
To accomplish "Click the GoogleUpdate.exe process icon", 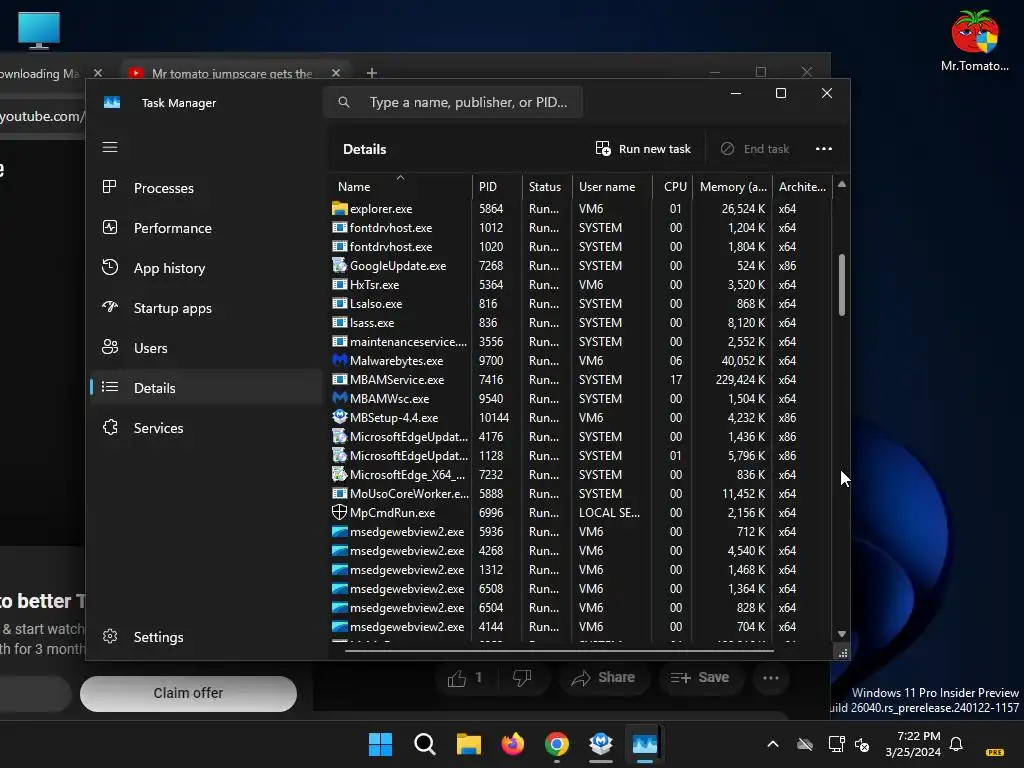I will pyautogui.click(x=340, y=265).
